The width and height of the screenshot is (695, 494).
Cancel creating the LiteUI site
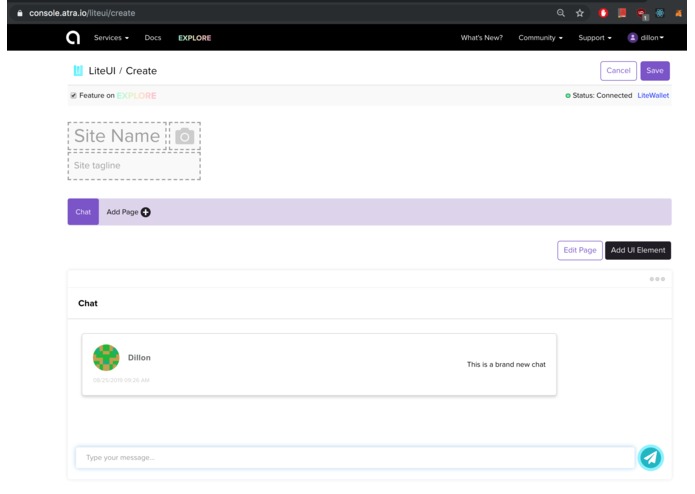pyautogui.click(x=618, y=71)
